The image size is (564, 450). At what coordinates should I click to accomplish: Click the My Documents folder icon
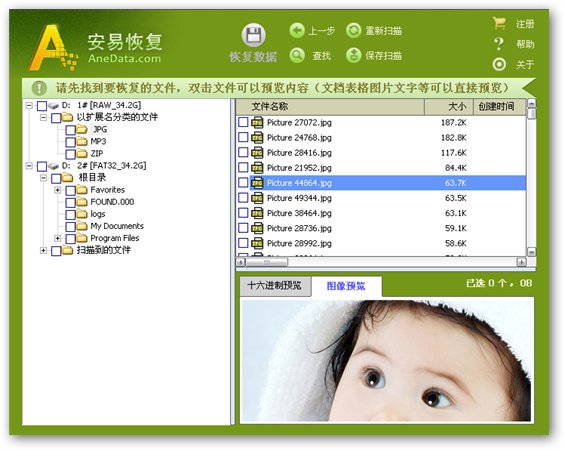[82, 226]
